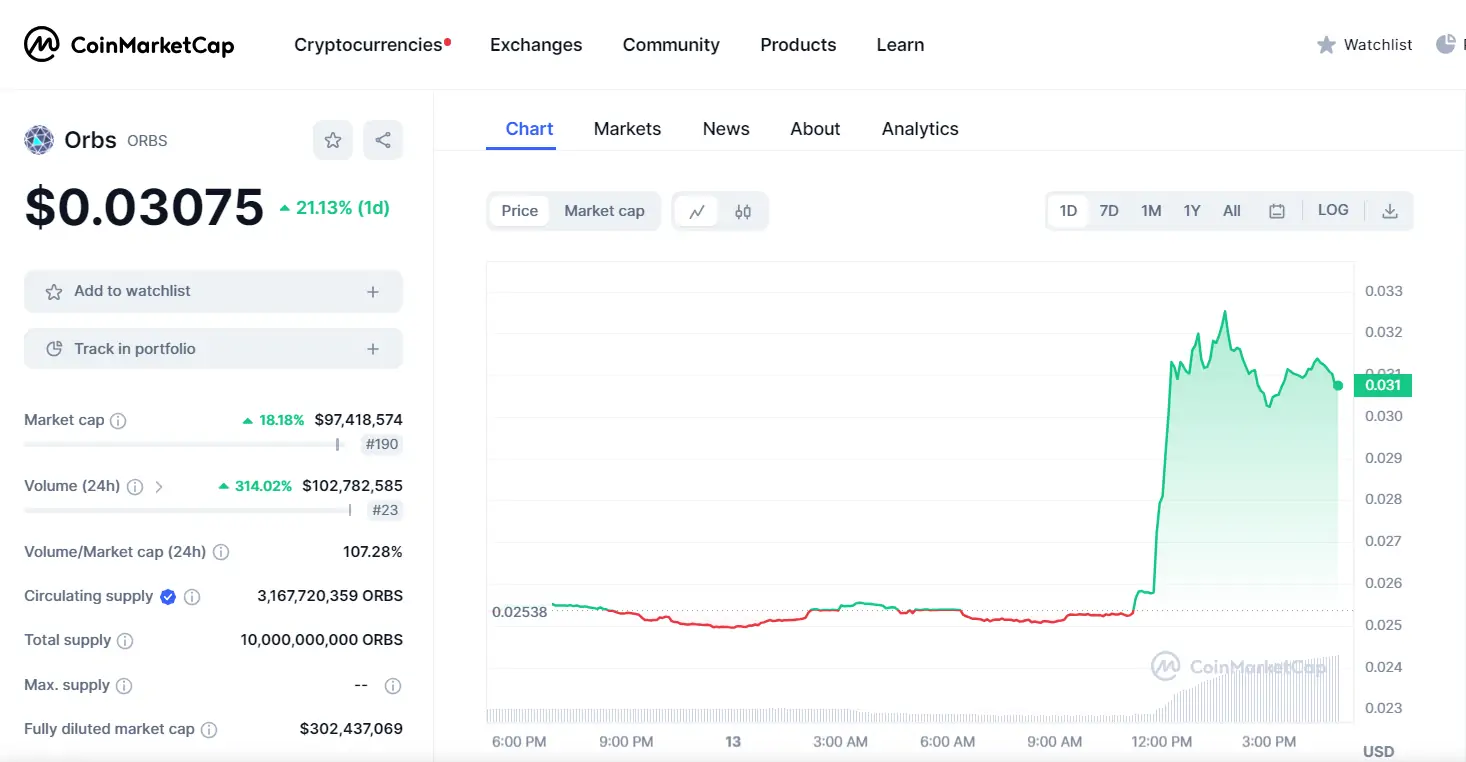Click the 0.02538 opening price label
The height and width of the screenshot is (762, 1466).
click(x=520, y=612)
